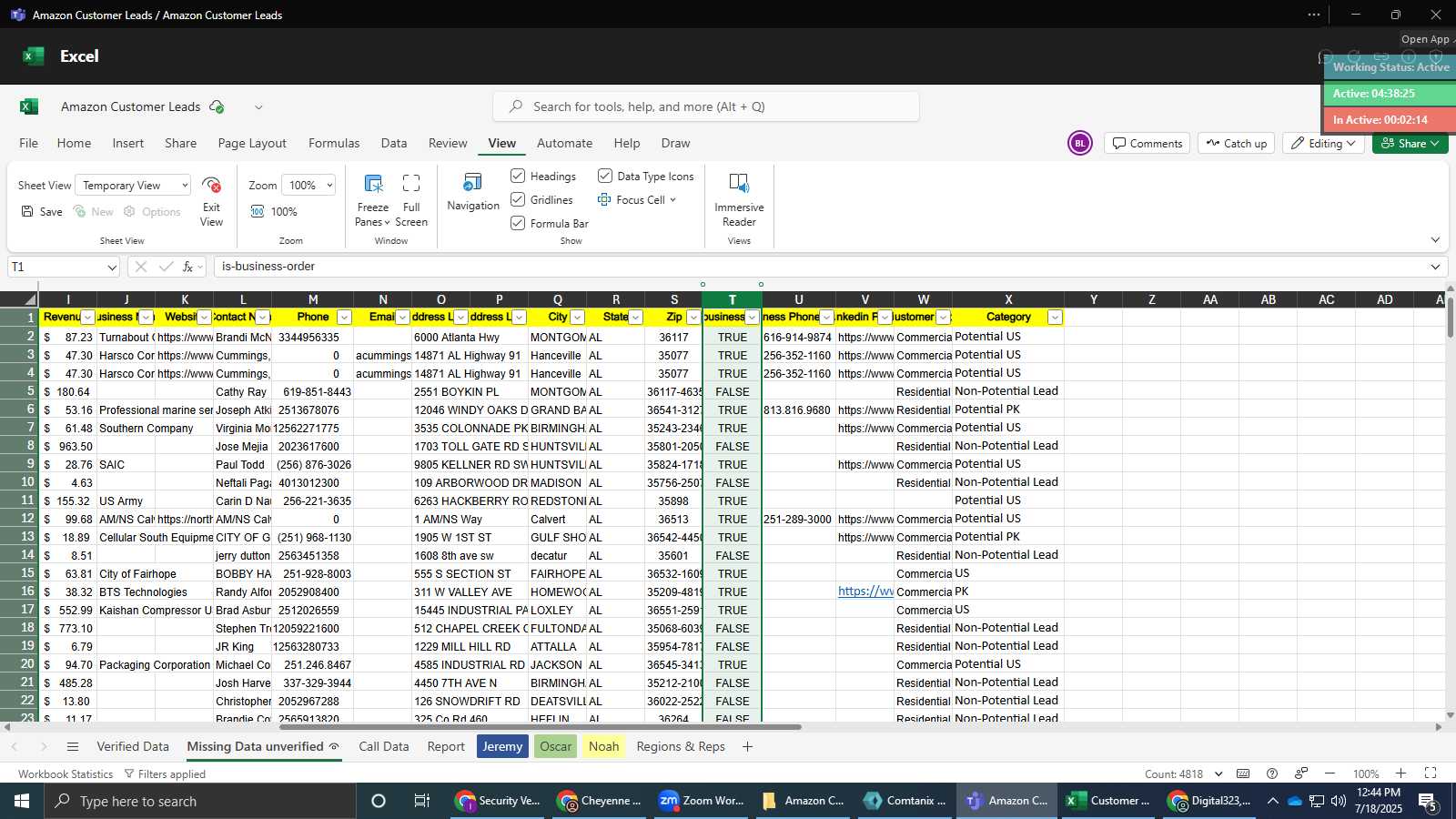Open the notification center icon
Image resolution: width=1456 pixels, height=819 pixels.
pyautogui.click(x=1428, y=802)
